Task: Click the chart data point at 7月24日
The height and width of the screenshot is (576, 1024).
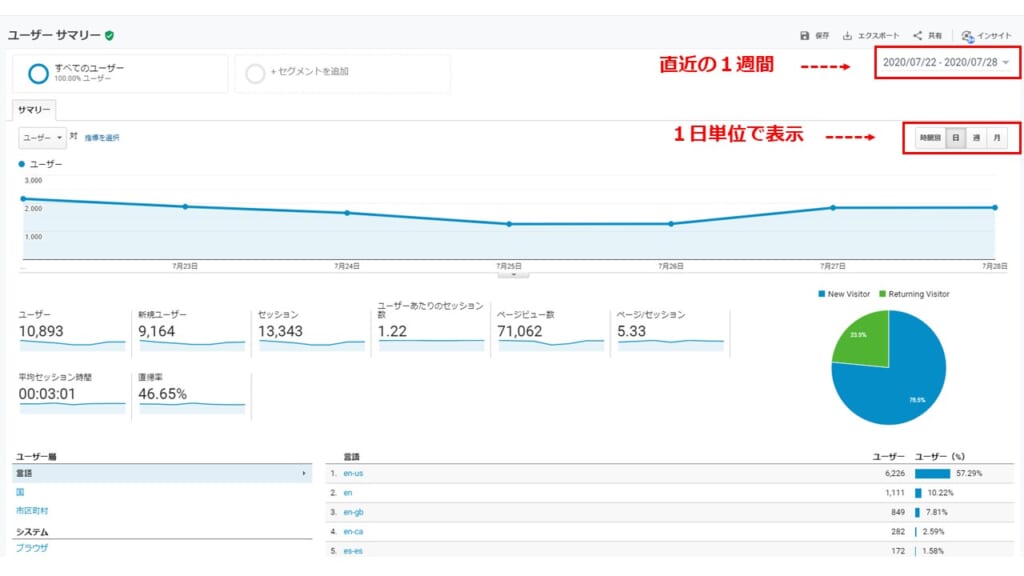Action: [347, 213]
